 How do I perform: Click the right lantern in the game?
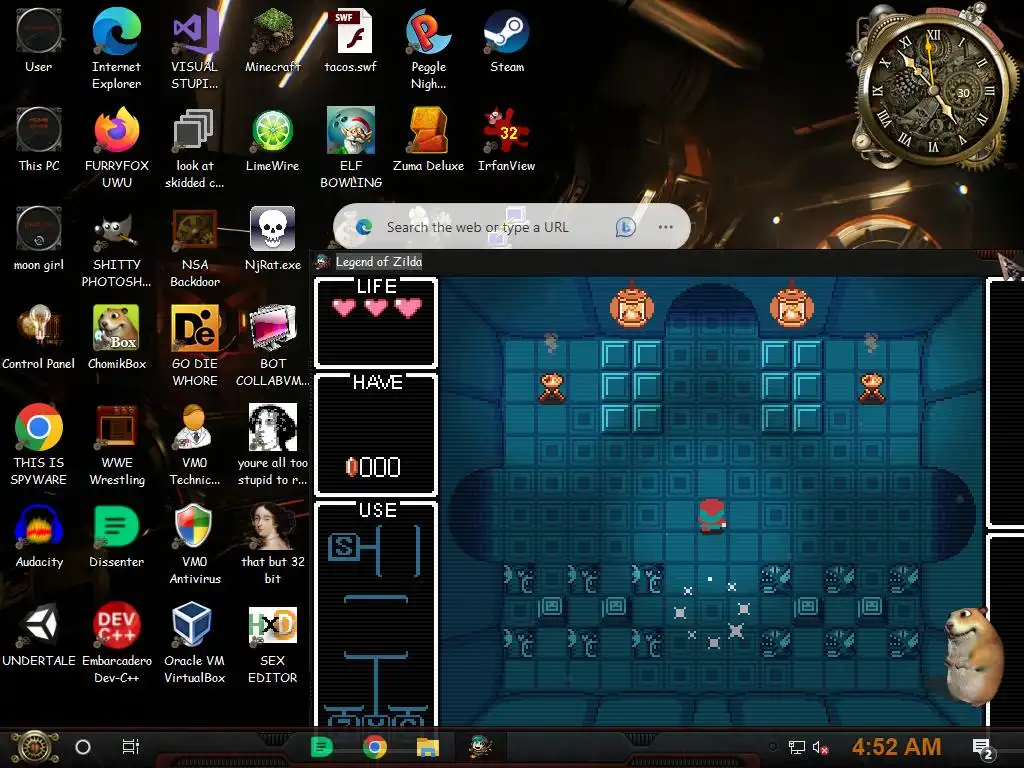(792, 305)
